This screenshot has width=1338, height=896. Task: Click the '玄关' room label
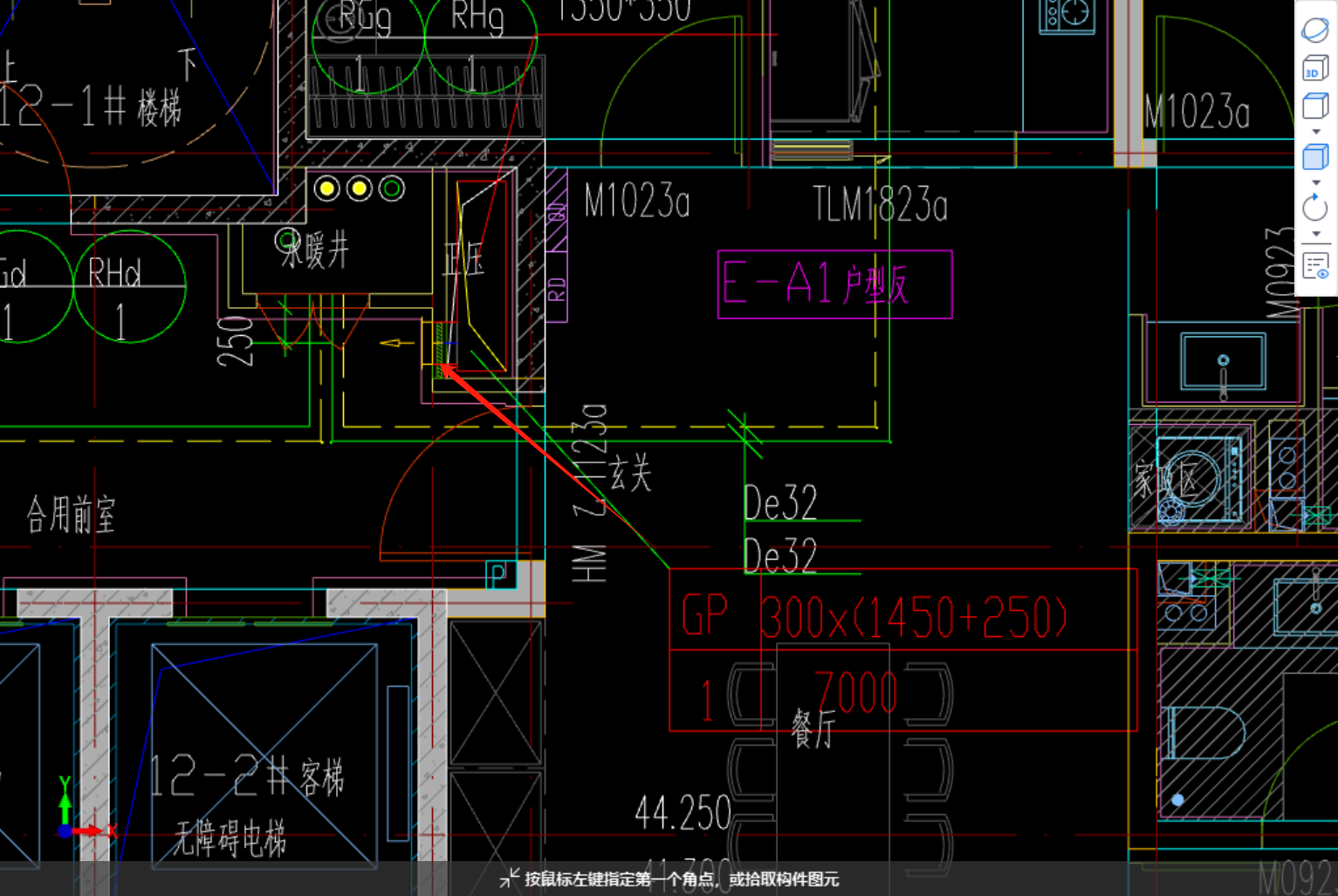630,473
